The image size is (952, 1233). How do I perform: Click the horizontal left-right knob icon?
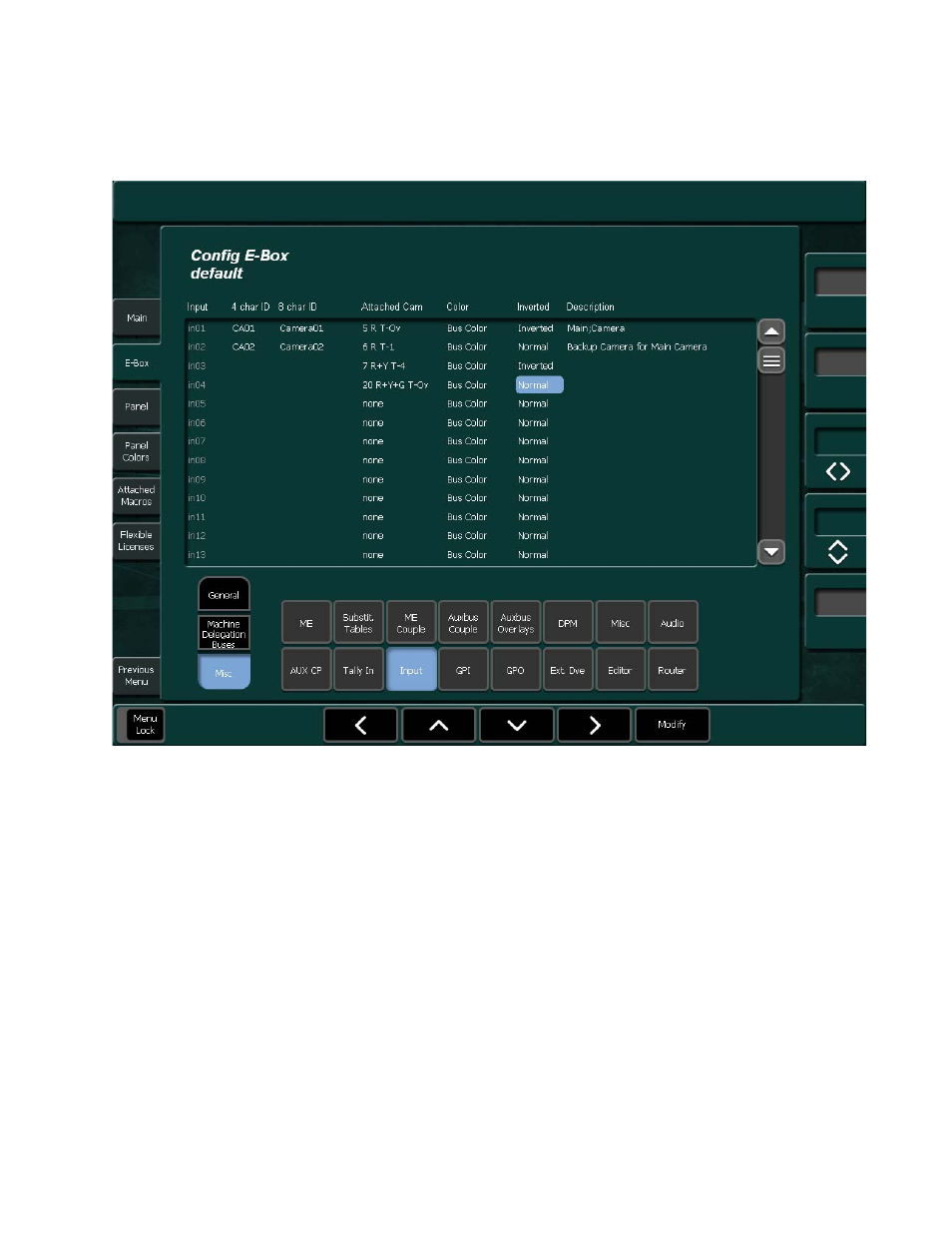click(838, 471)
